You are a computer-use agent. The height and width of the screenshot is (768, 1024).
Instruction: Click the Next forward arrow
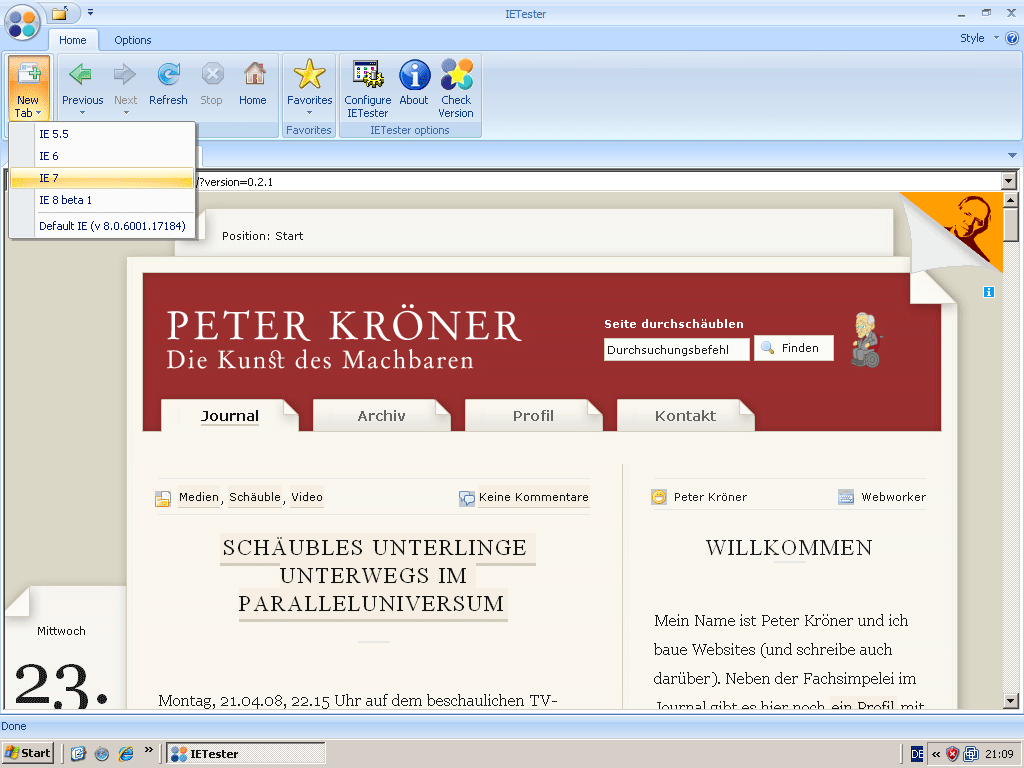(125, 74)
